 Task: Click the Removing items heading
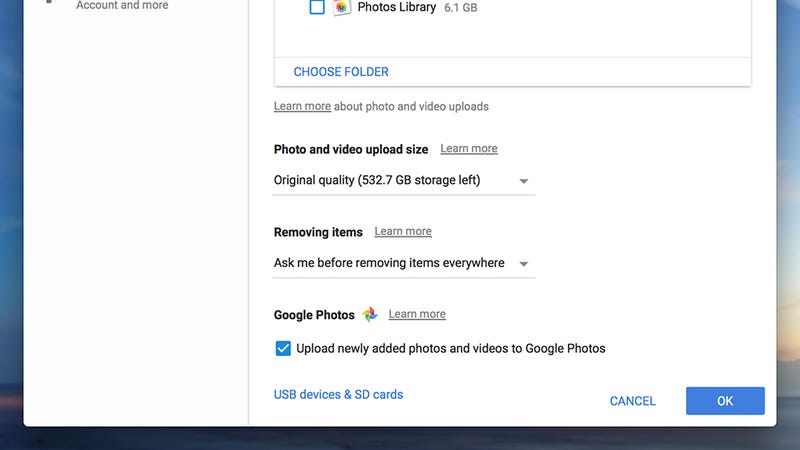pyautogui.click(x=318, y=232)
